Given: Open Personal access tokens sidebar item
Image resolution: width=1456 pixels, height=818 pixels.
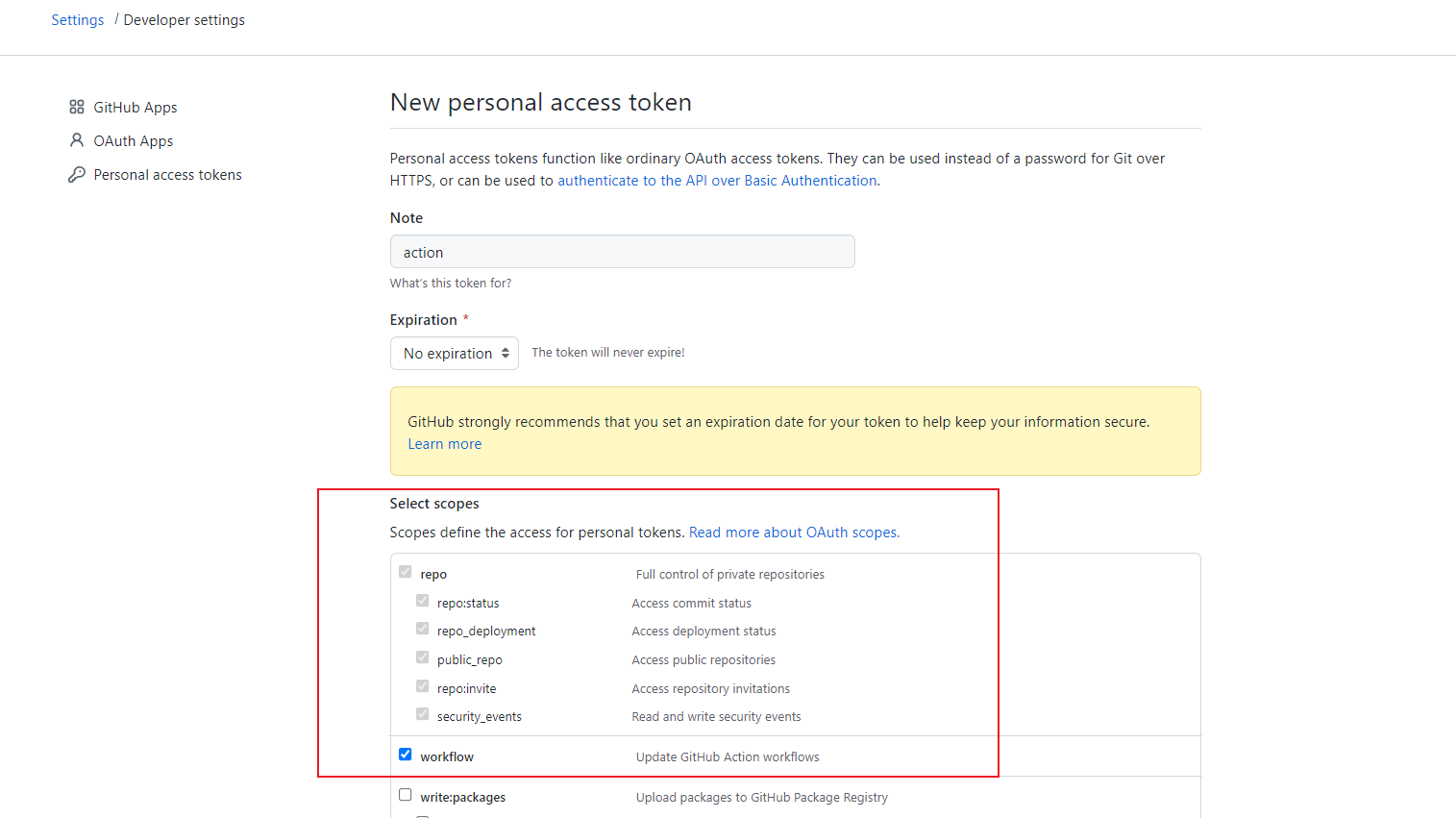Looking at the screenshot, I should 168,175.
